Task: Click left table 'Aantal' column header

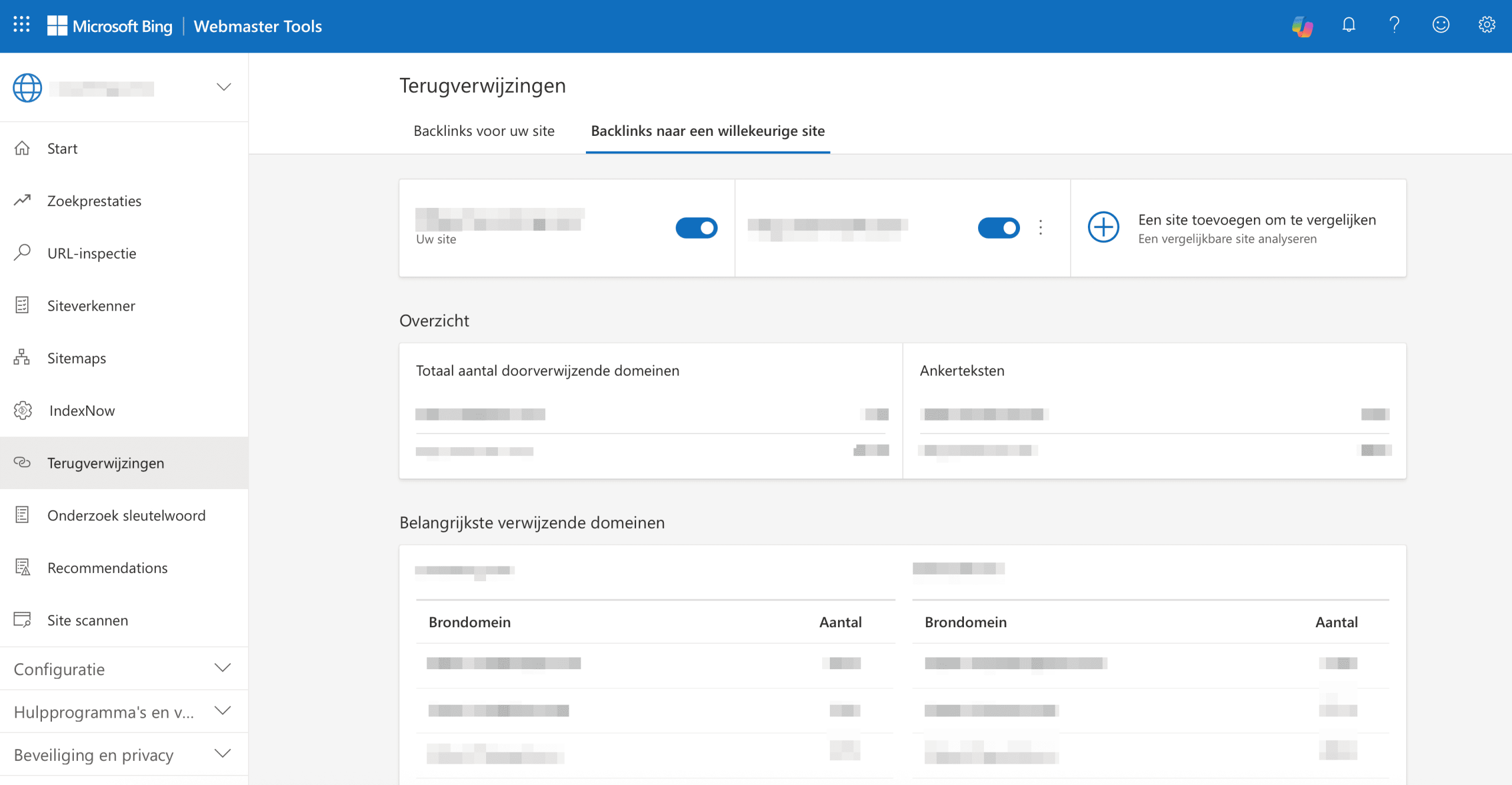Action: point(840,622)
